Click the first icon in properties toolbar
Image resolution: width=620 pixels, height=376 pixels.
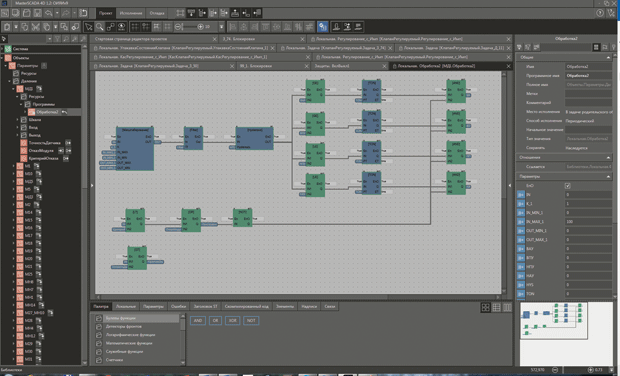click(x=519, y=47)
